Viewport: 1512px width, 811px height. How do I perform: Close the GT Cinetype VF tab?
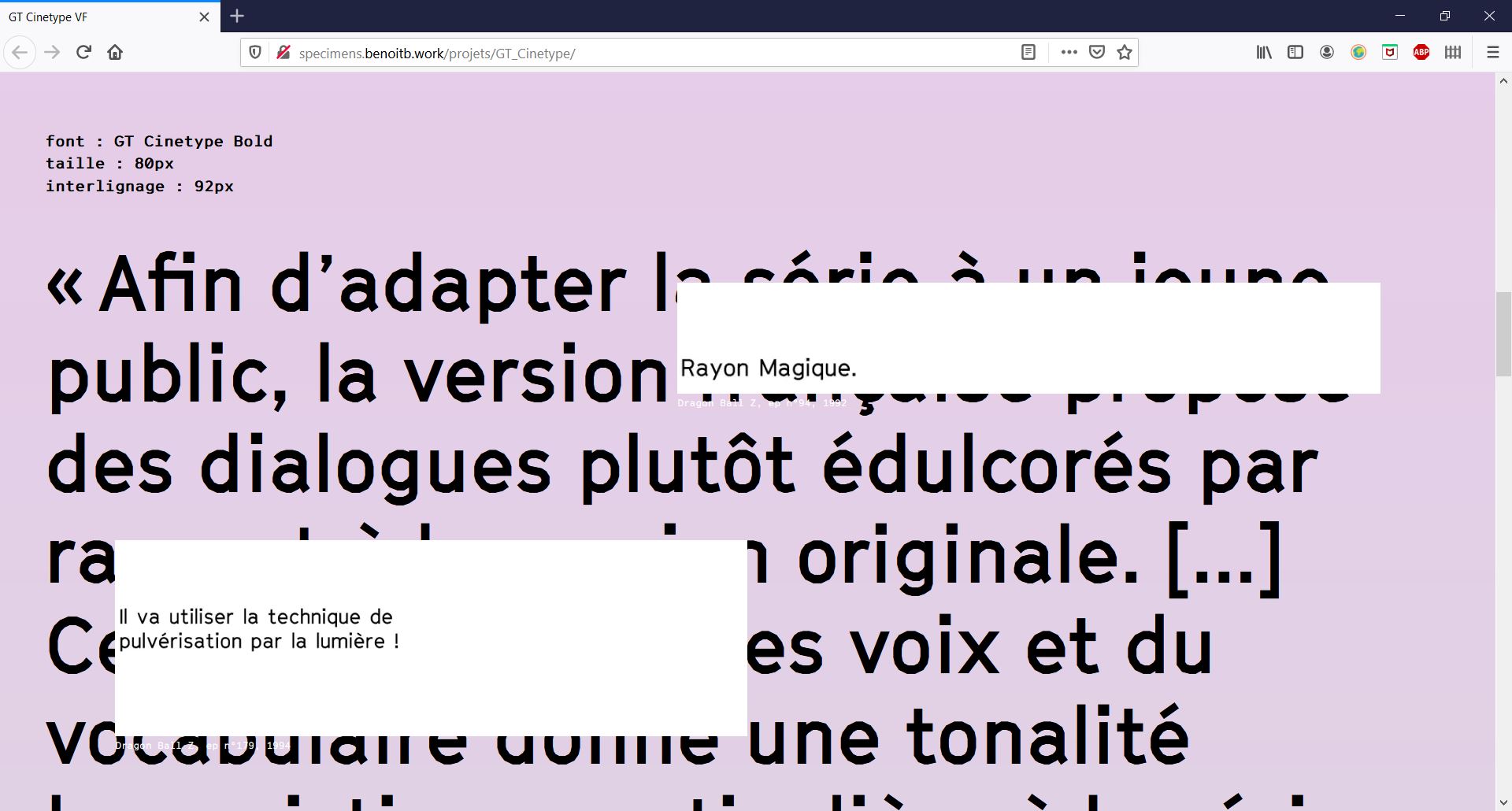tap(204, 17)
